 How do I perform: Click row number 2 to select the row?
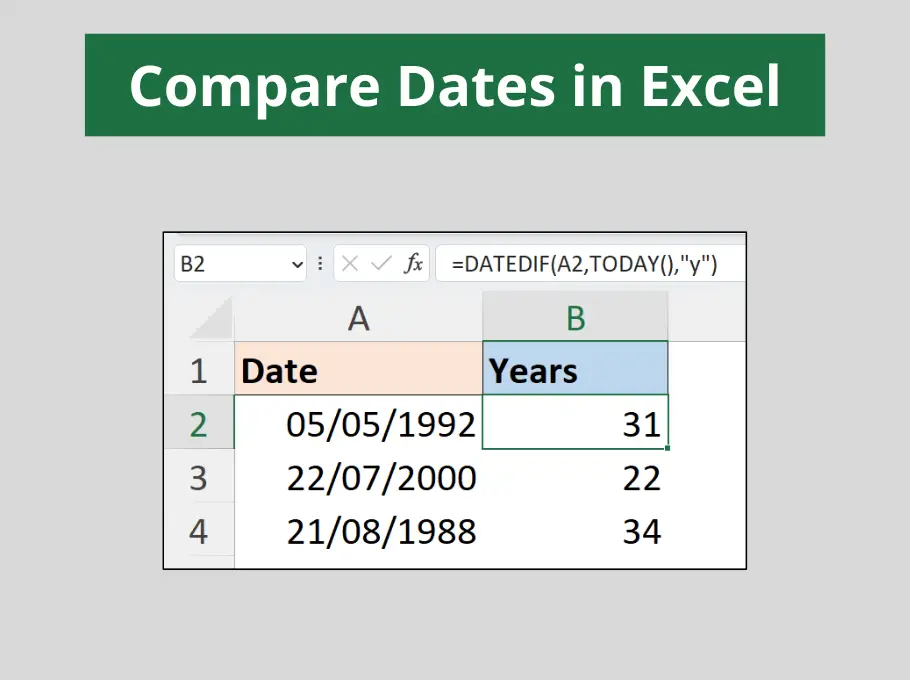click(x=200, y=424)
